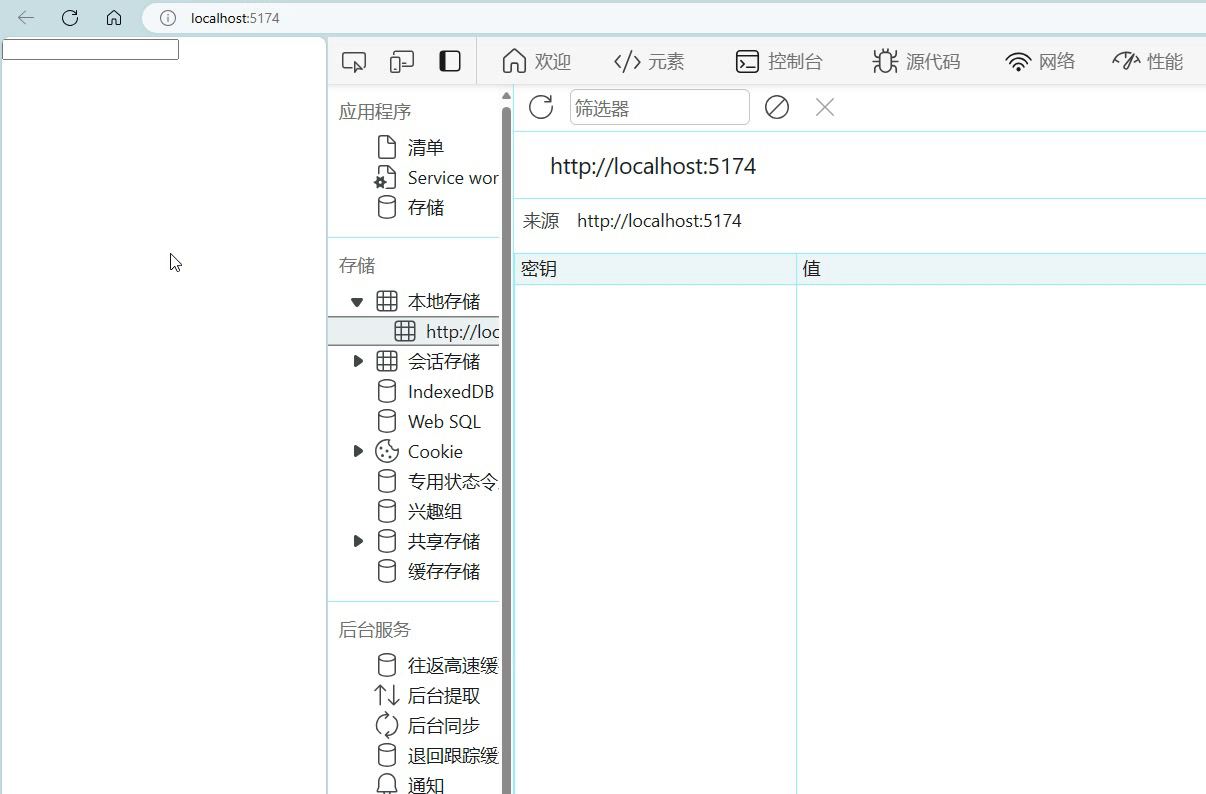Open the 控制台 panel
The image size is (1206, 794).
tap(783, 61)
